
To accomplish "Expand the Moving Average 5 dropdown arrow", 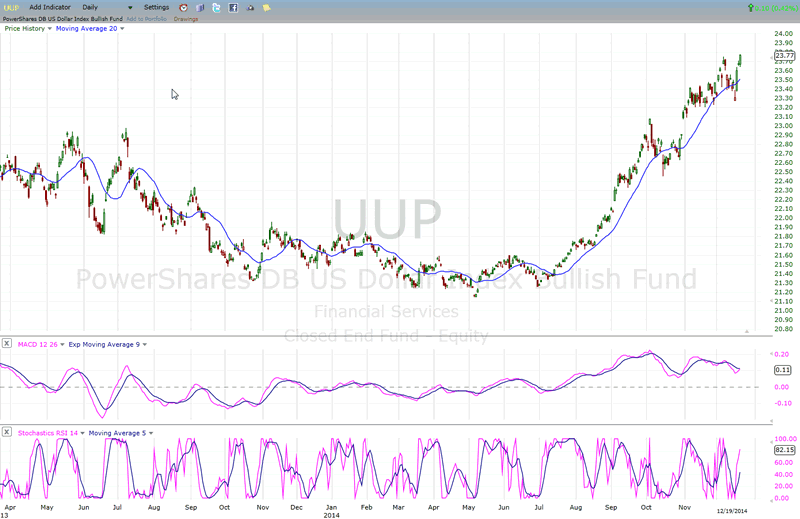I will pyautogui.click(x=151, y=433).
